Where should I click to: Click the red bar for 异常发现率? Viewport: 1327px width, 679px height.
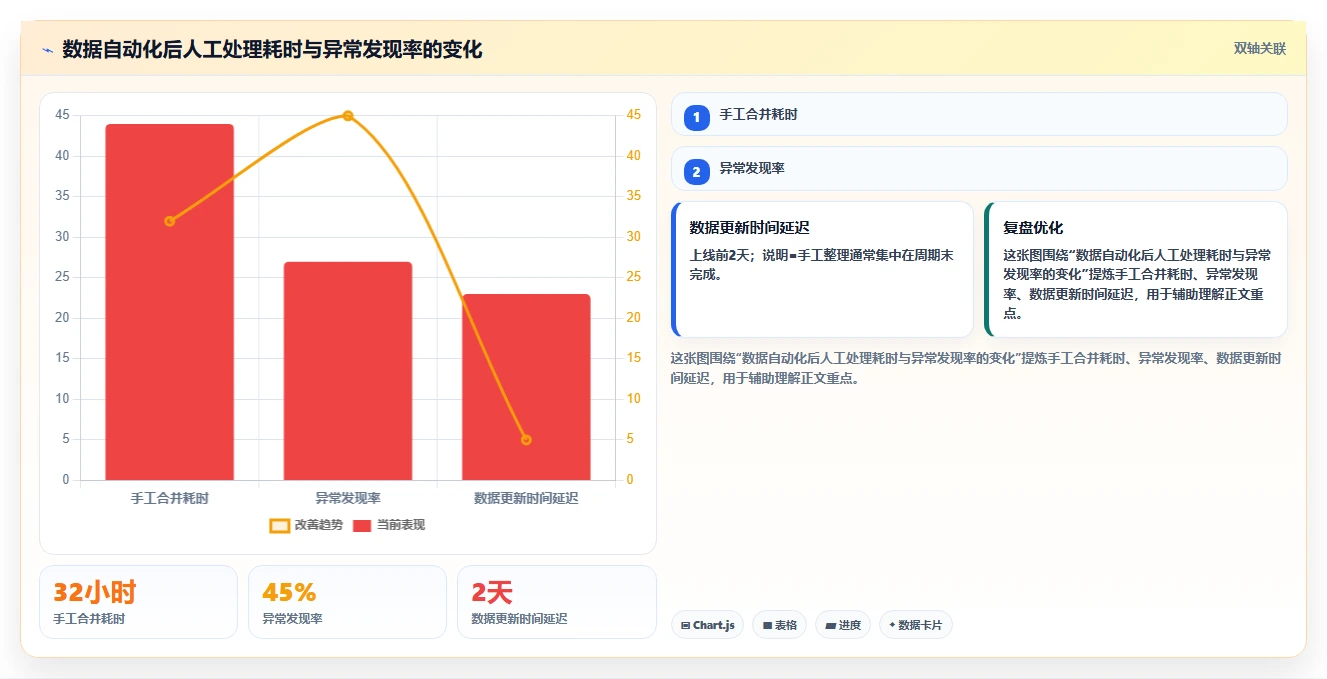(348, 371)
